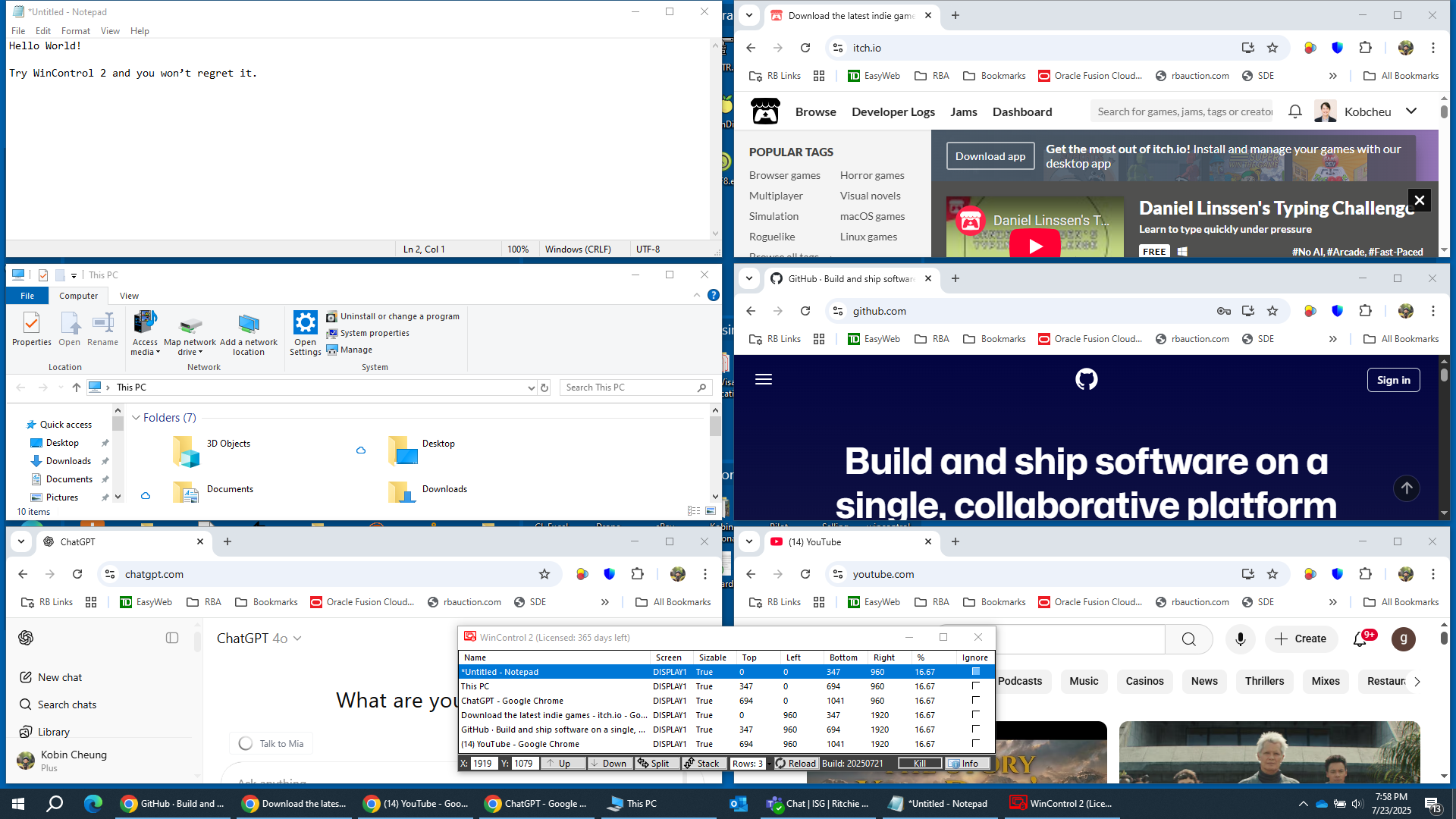Open Outlook from the taskbar
The image size is (1456, 819).
coord(739,804)
